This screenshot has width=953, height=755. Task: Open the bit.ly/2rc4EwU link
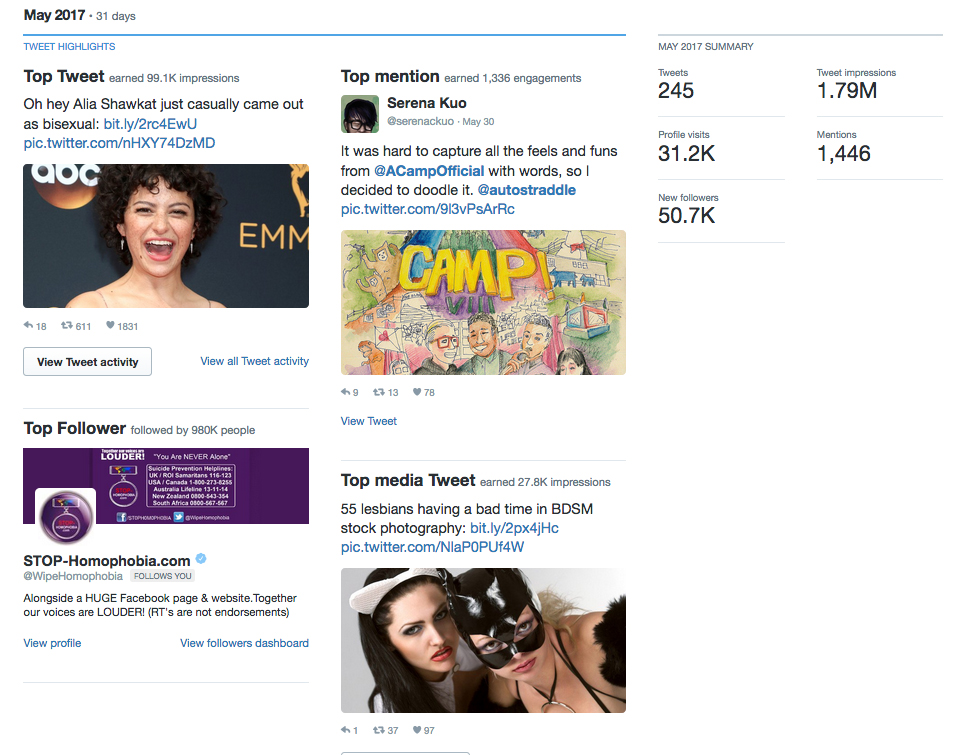pos(150,124)
